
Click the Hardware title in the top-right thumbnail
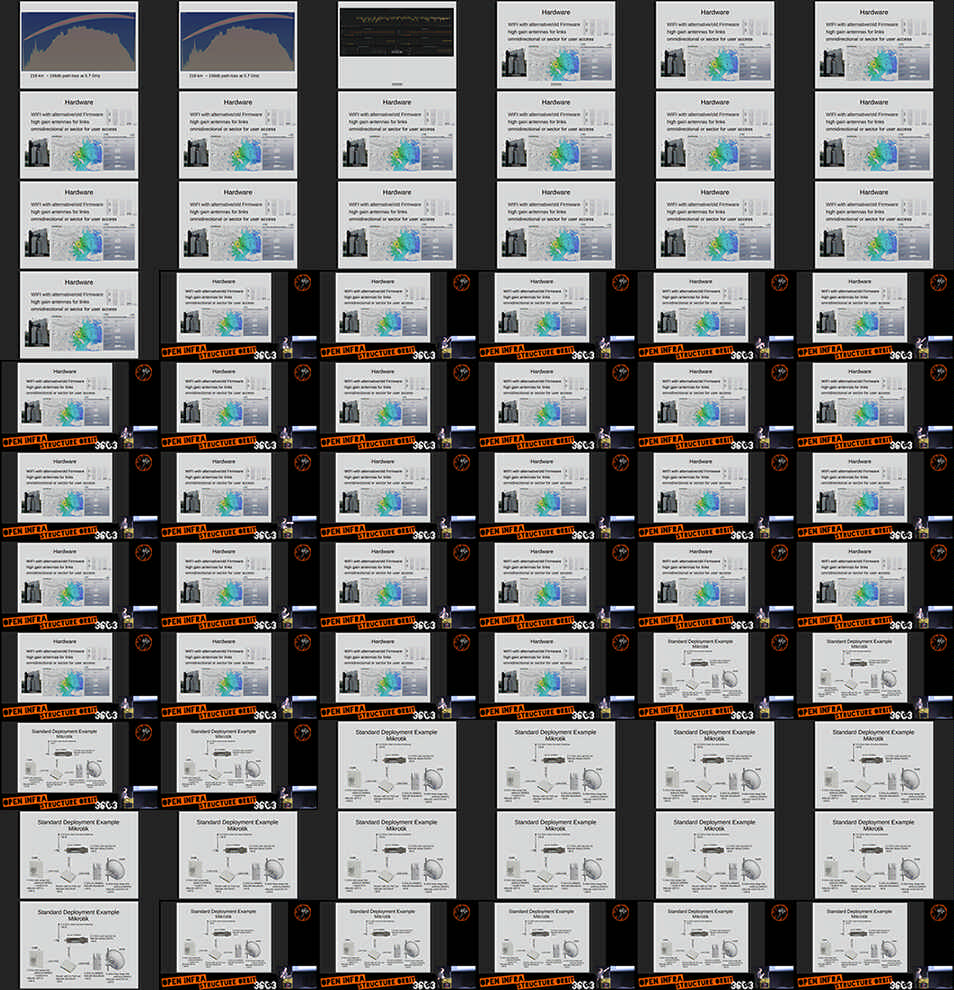874,12
